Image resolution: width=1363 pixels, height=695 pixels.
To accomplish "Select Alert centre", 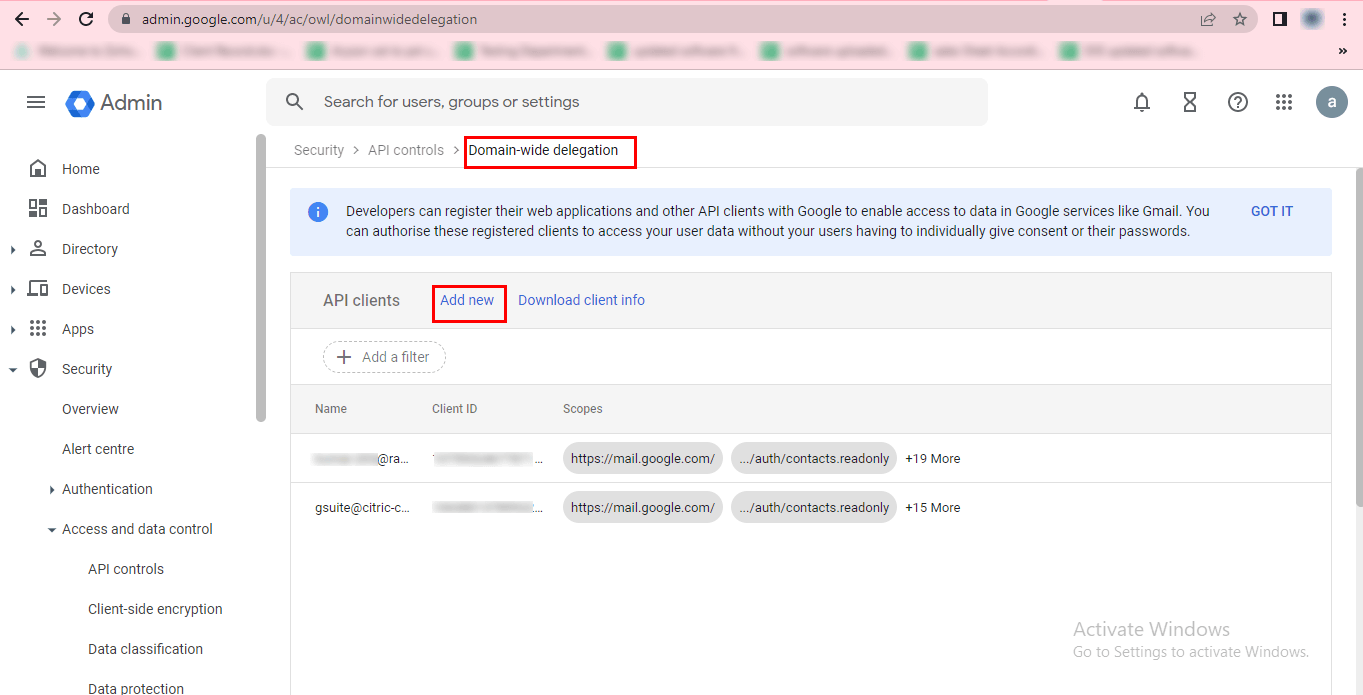I will pos(98,449).
